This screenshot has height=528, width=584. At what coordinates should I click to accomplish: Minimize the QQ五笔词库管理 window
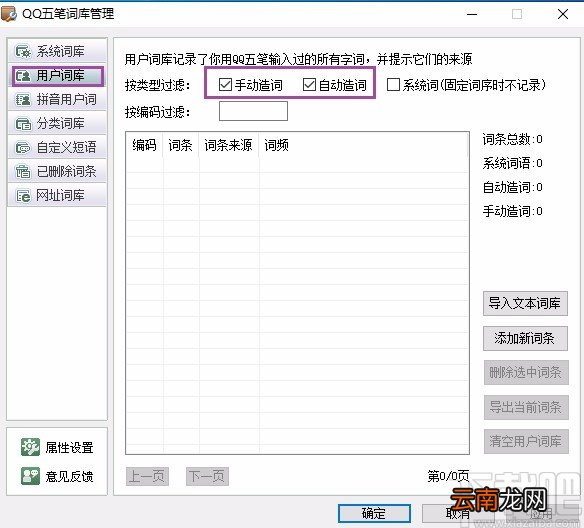[472, 14]
